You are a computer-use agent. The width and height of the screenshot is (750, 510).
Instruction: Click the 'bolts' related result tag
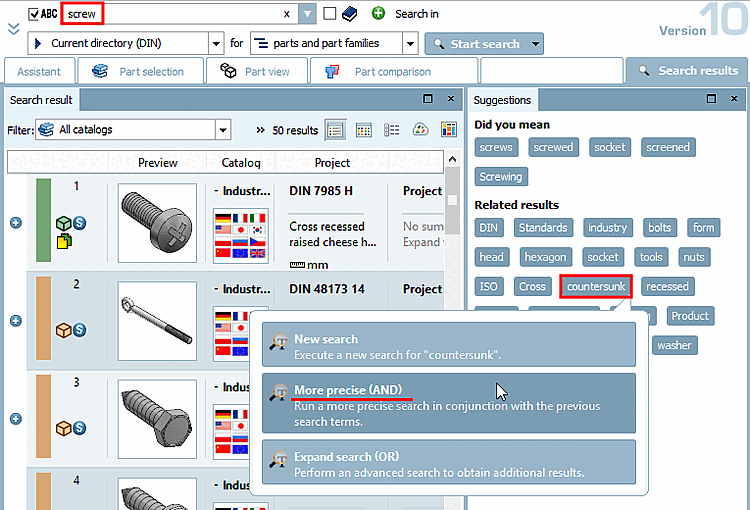pos(660,228)
